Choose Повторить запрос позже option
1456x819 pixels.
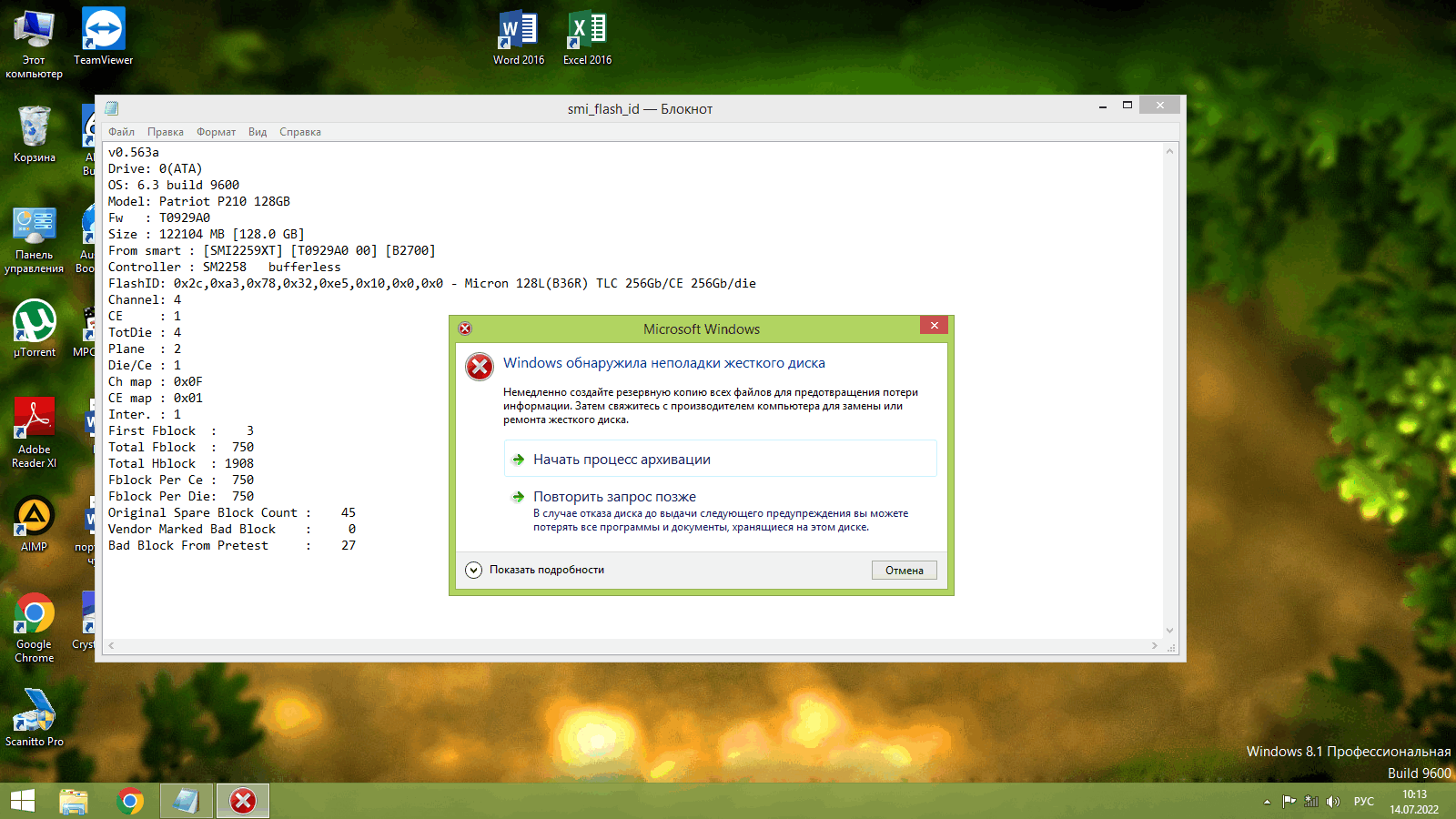click(720, 511)
